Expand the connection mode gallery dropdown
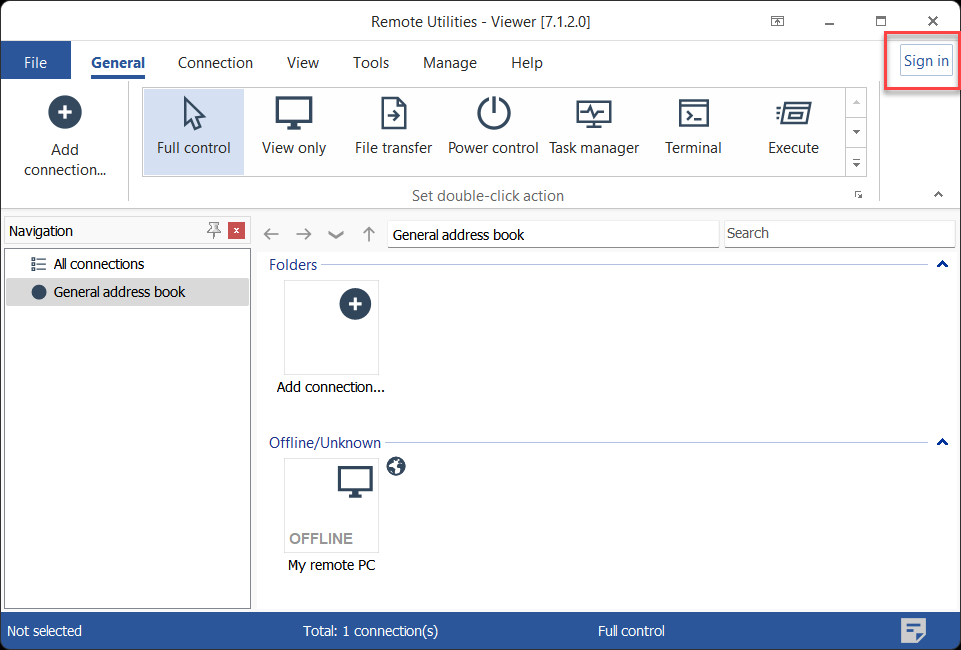Screen dimensions: 961x650 click(x=856, y=161)
